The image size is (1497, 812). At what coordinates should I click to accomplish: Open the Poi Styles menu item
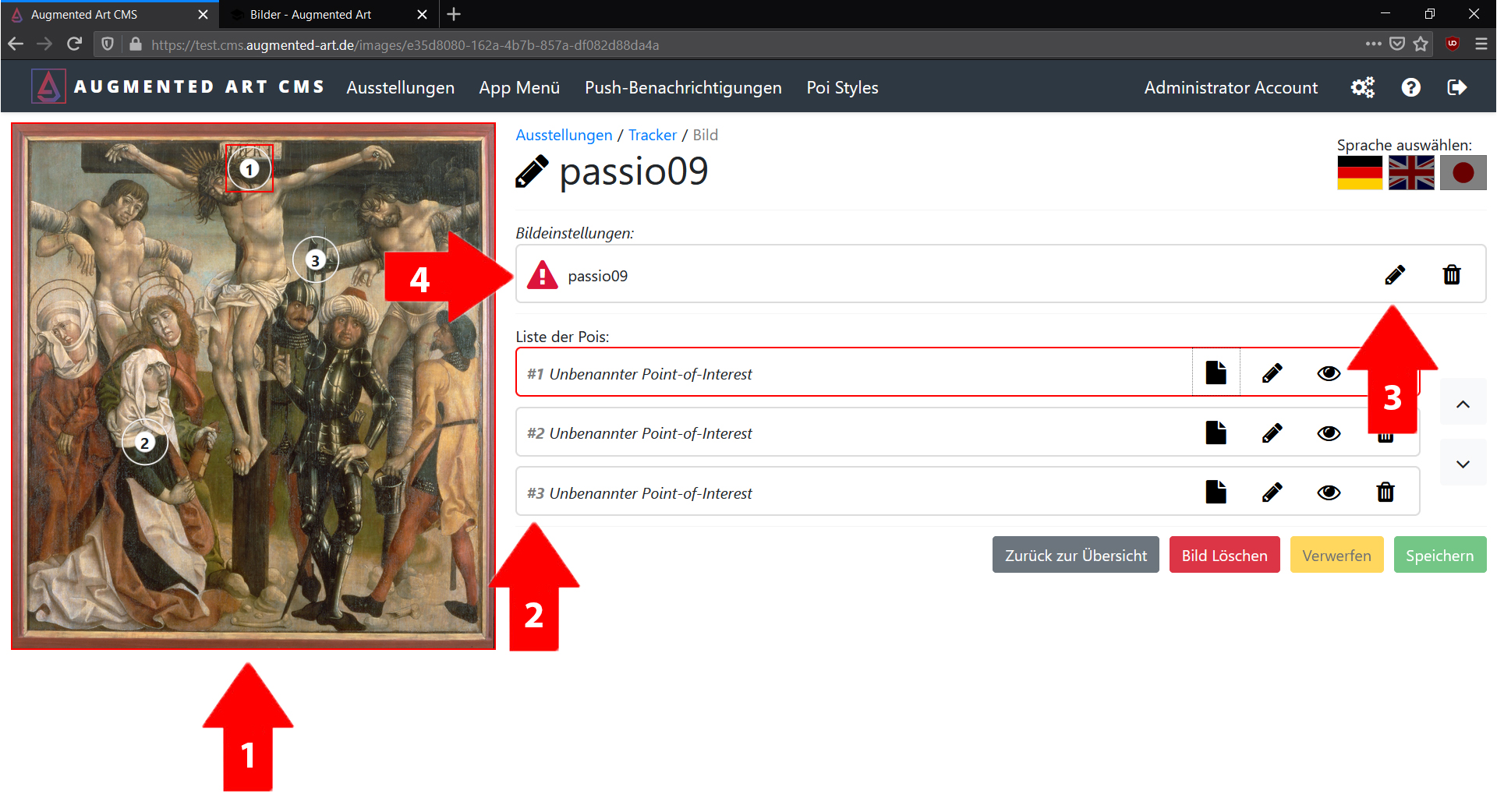pos(842,87)
